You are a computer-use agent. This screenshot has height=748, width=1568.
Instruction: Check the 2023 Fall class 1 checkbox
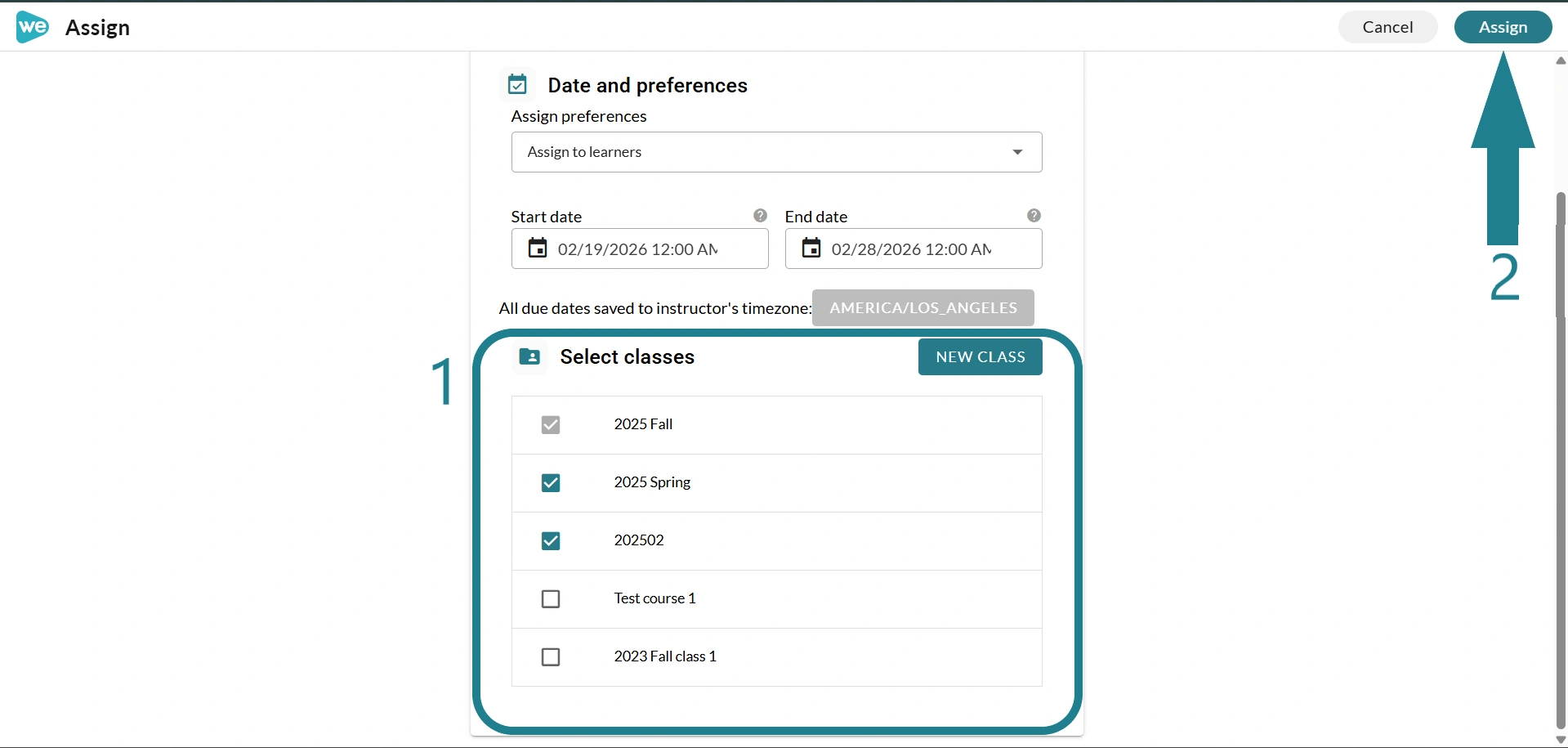click(551, 657)
